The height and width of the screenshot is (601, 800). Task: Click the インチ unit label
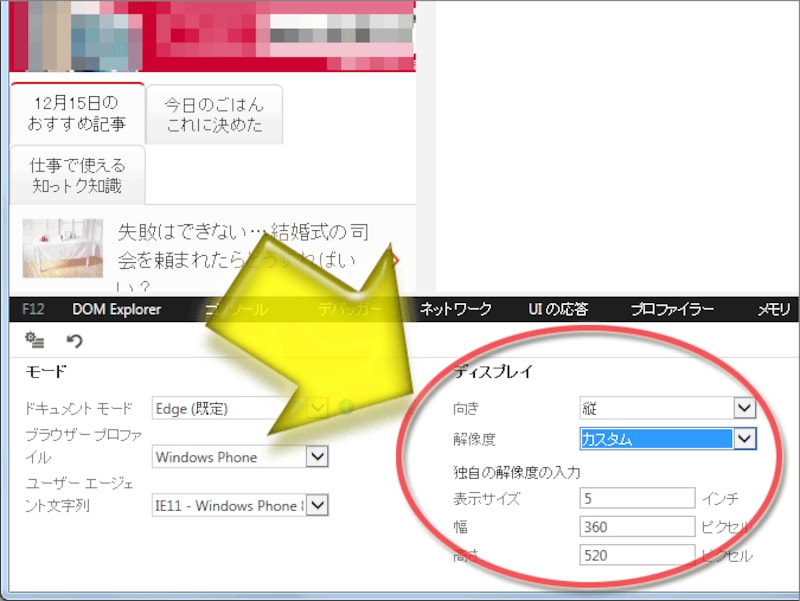(720, 498)
